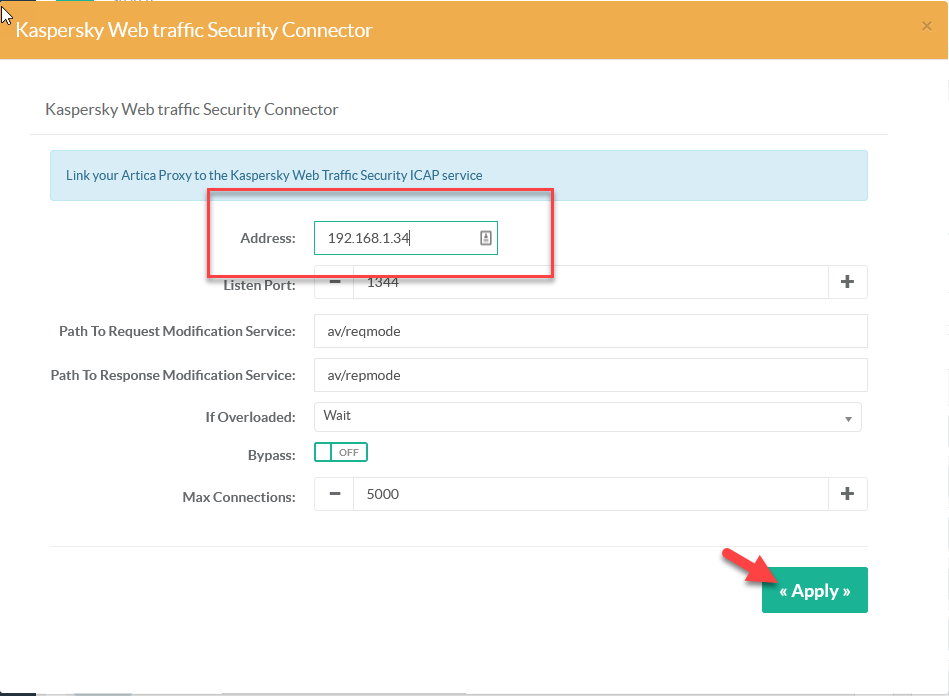Click the Address input field
The width and height of the screenshot is (949, 696).
(x=398, y=238)
